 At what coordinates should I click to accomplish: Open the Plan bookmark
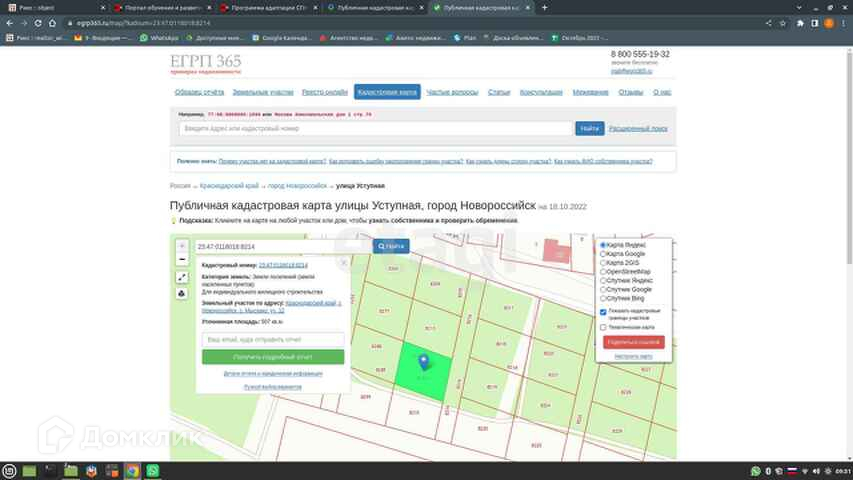click(465, 38)
